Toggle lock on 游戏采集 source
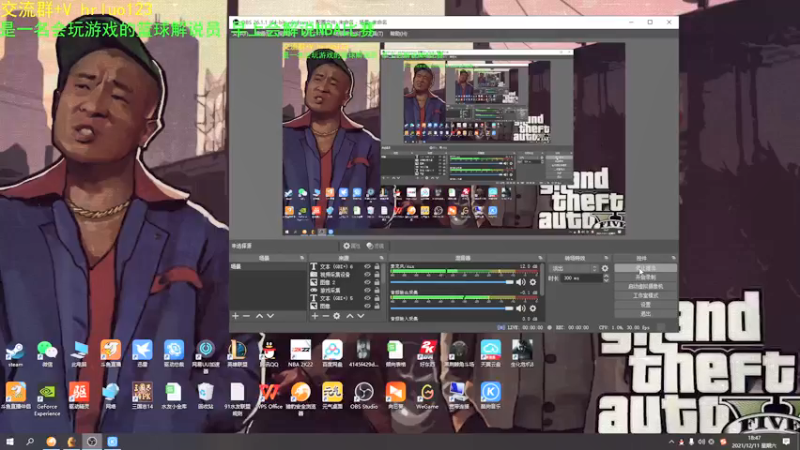 tap(377, 290)
